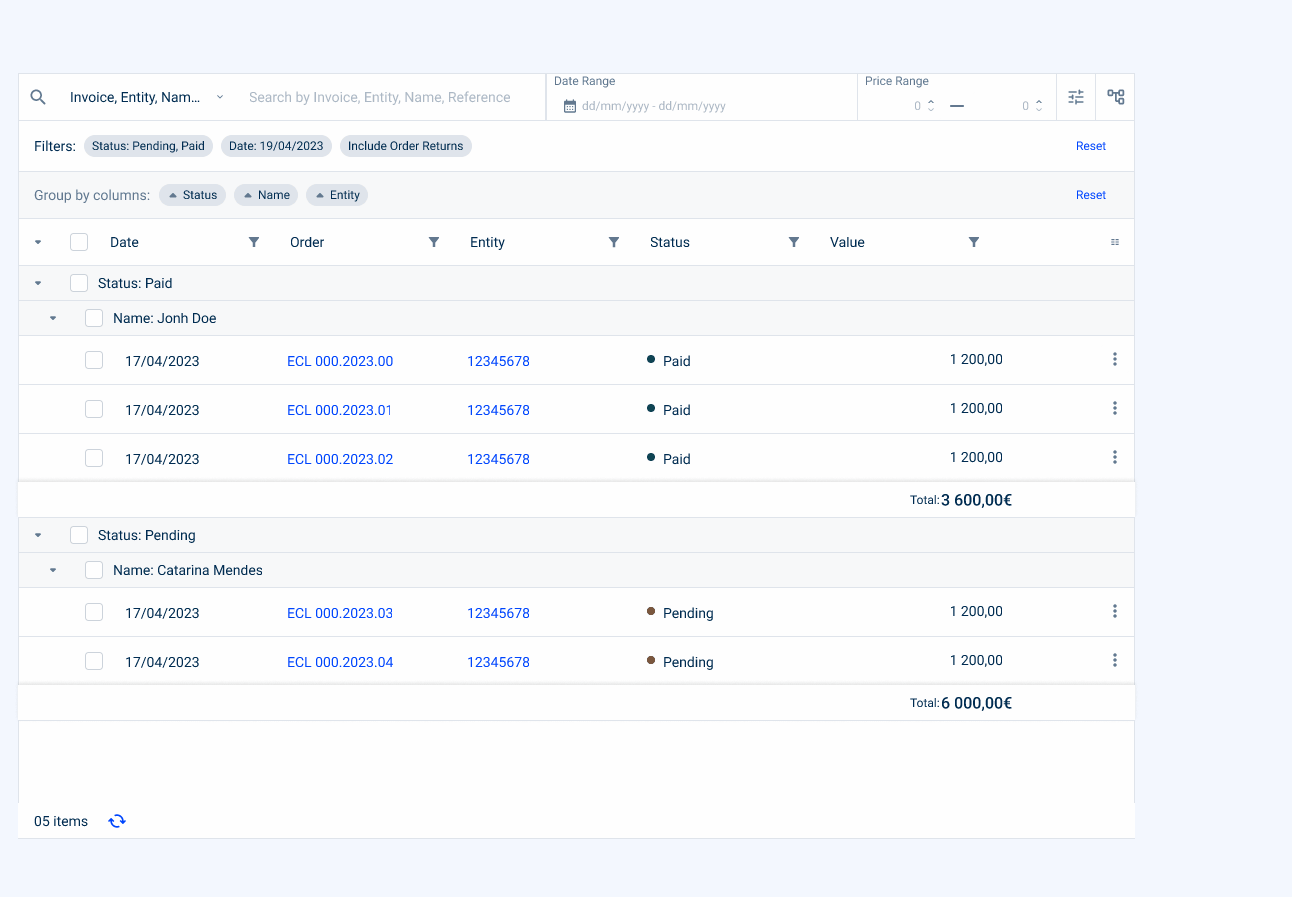The image size is (1292, 897).
Task: Check the Status: Paid group checkbox
Action: point(79,283)
